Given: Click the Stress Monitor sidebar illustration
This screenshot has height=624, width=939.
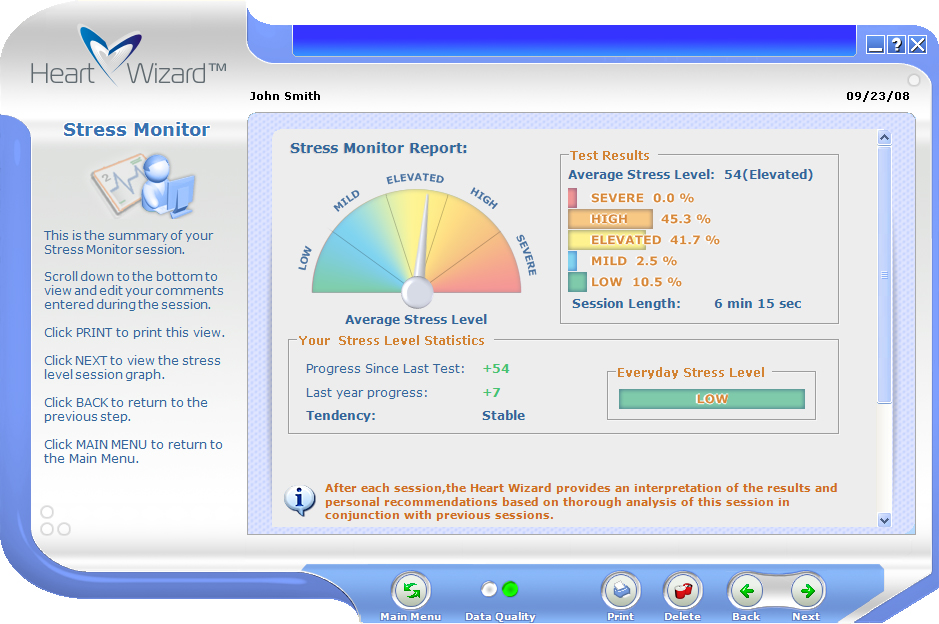Looking at the screenshot, I should pyautogui.click(x=142, y=184).
